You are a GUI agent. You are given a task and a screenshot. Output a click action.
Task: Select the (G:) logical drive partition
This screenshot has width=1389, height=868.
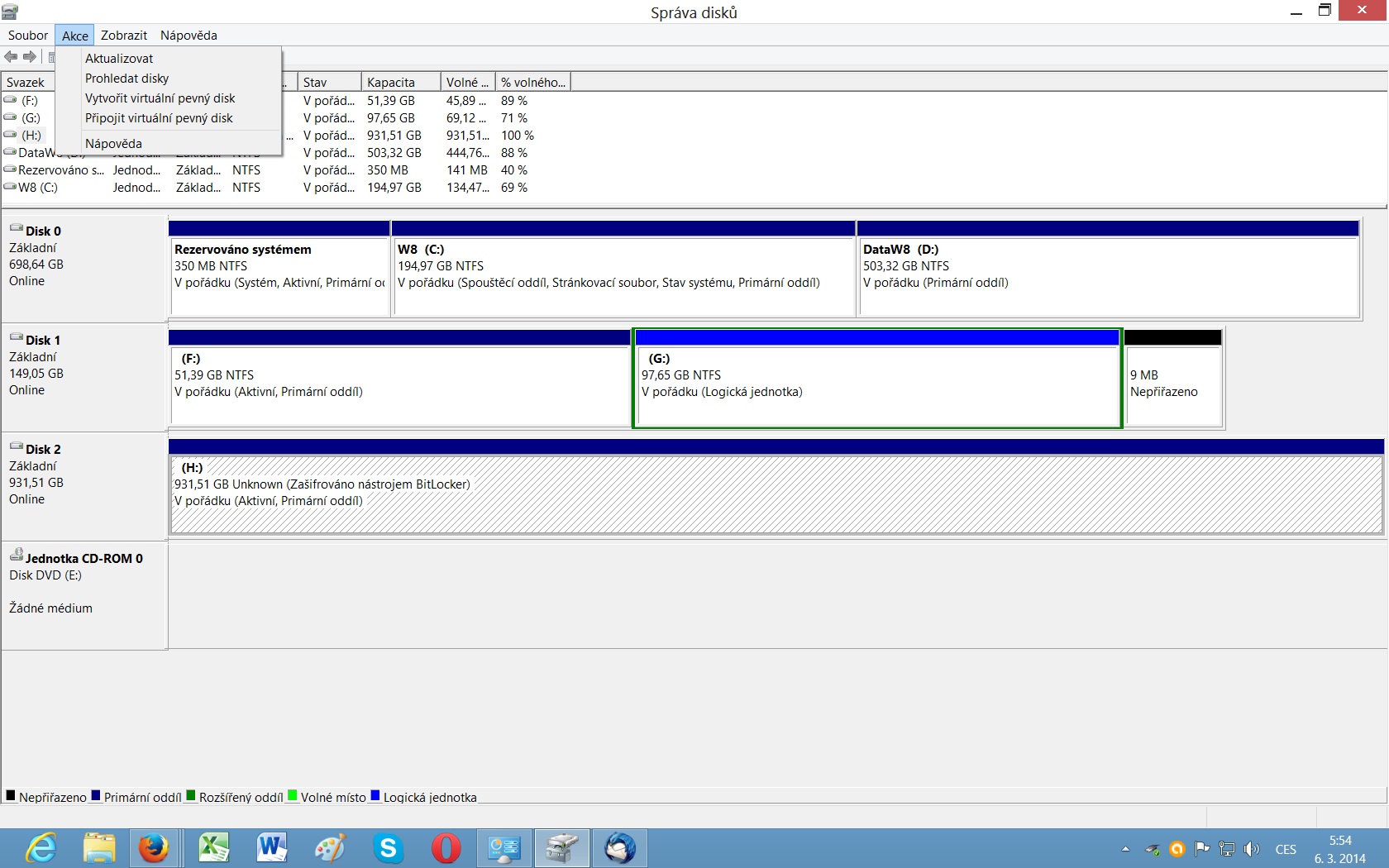877,378
